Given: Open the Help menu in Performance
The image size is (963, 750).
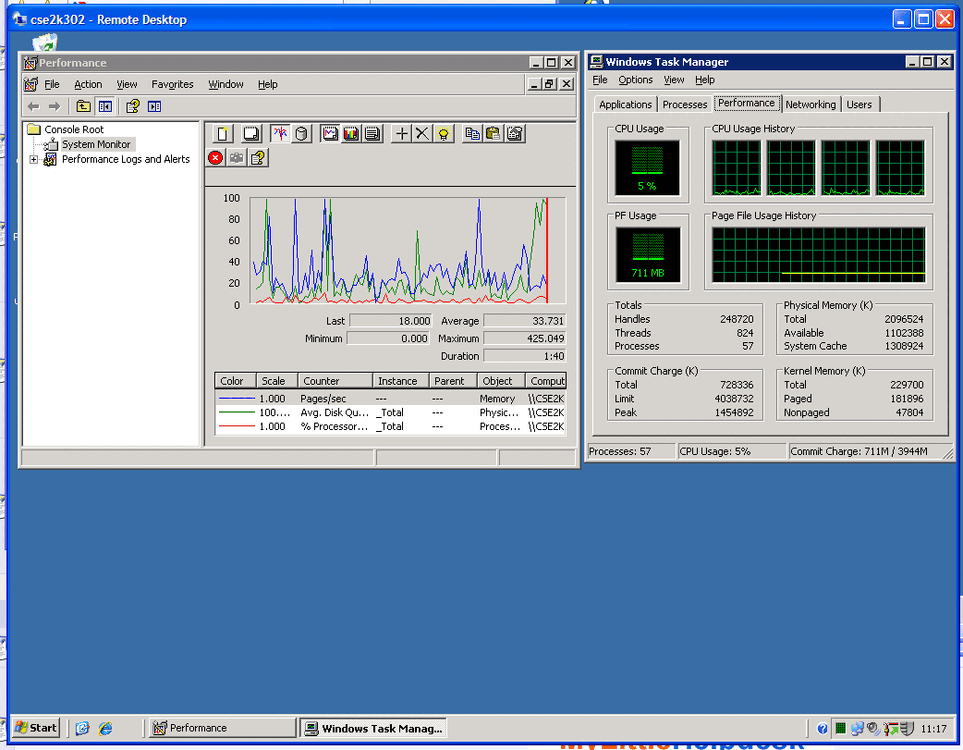Looking at the screenshot, I should tap(267, 84).
